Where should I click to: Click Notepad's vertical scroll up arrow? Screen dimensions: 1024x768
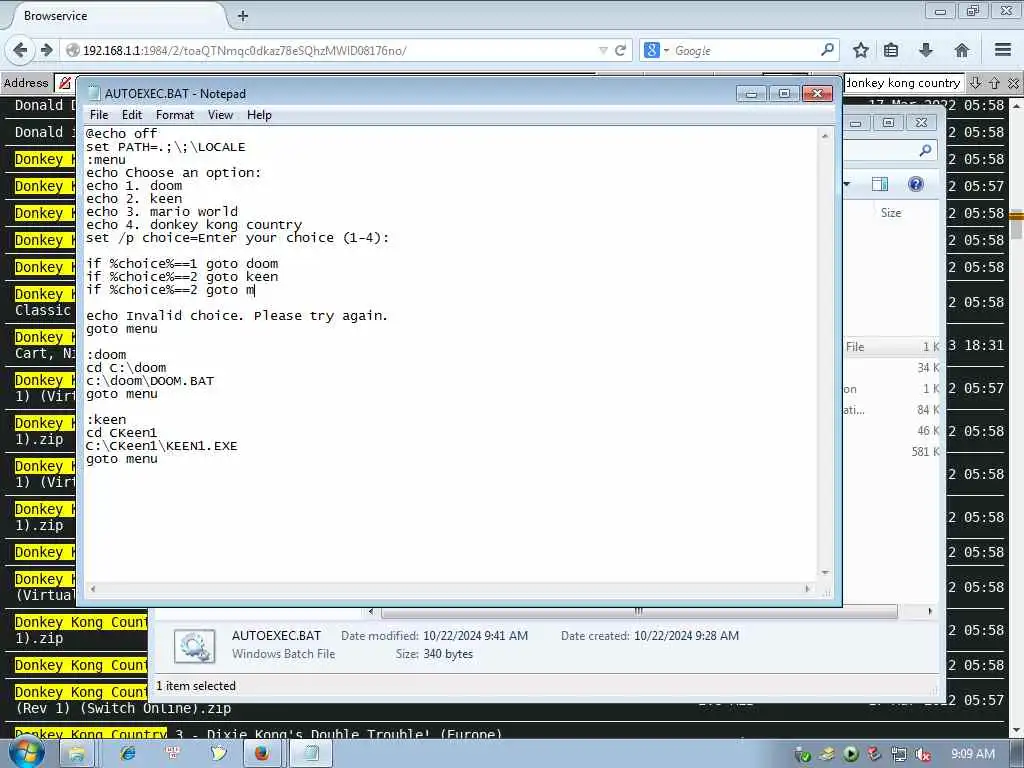point(825,136)
